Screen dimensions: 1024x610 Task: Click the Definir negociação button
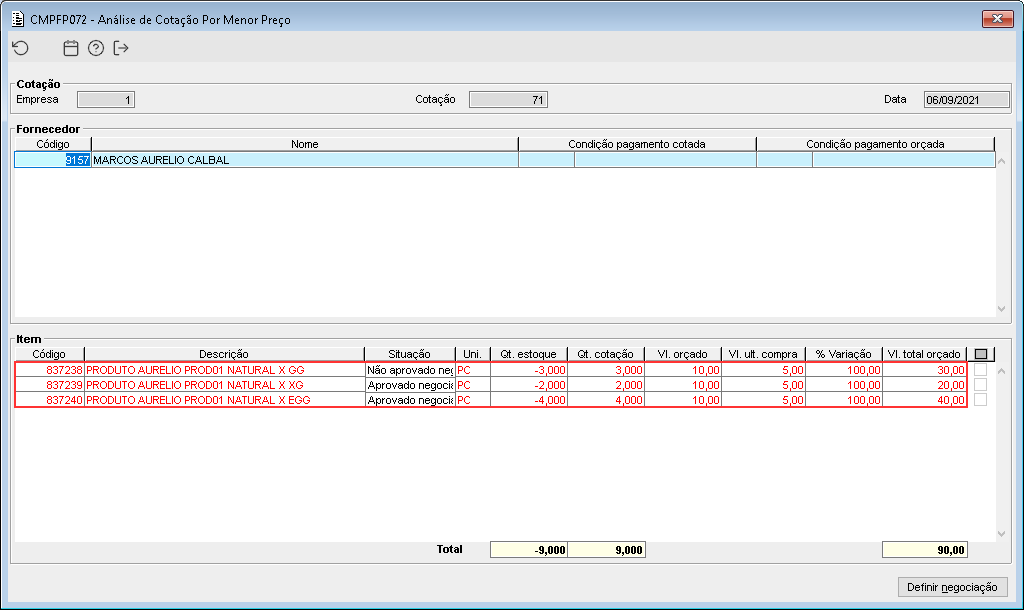(x=952, y=587)
